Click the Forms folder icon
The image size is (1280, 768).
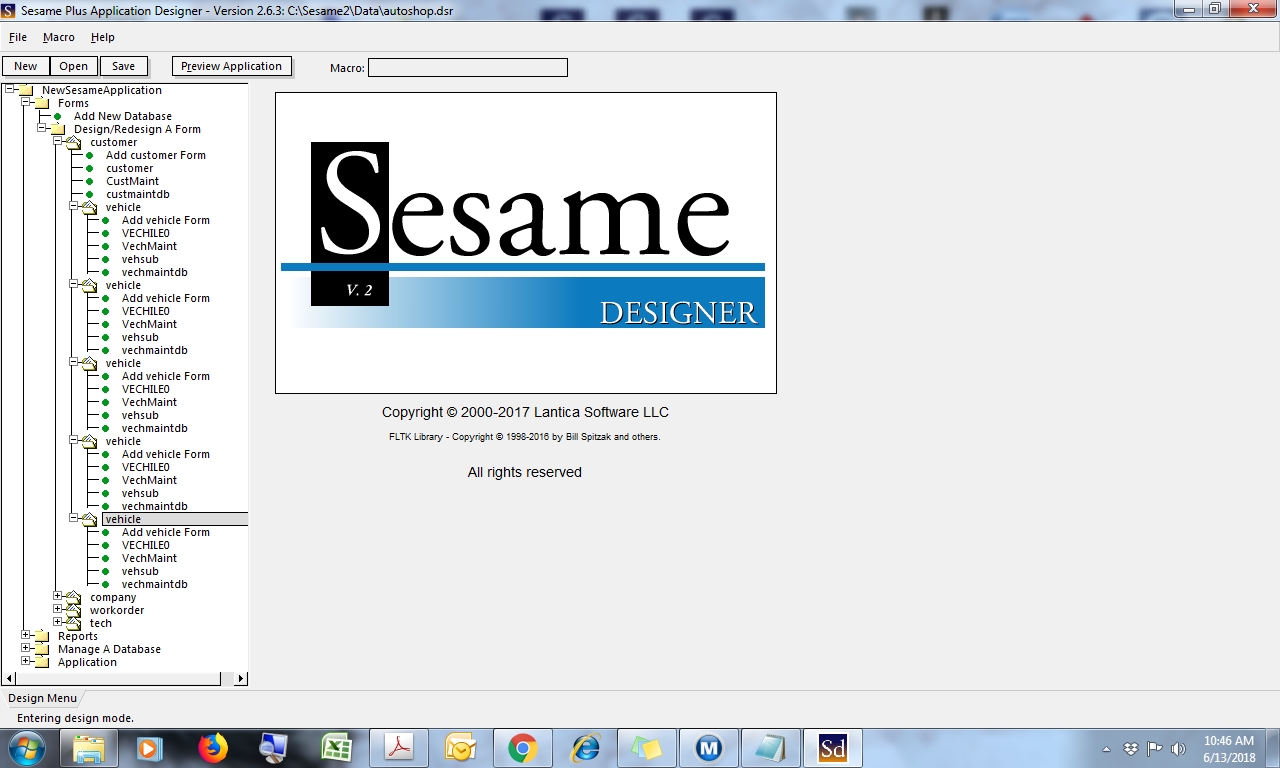click(41, 103)
